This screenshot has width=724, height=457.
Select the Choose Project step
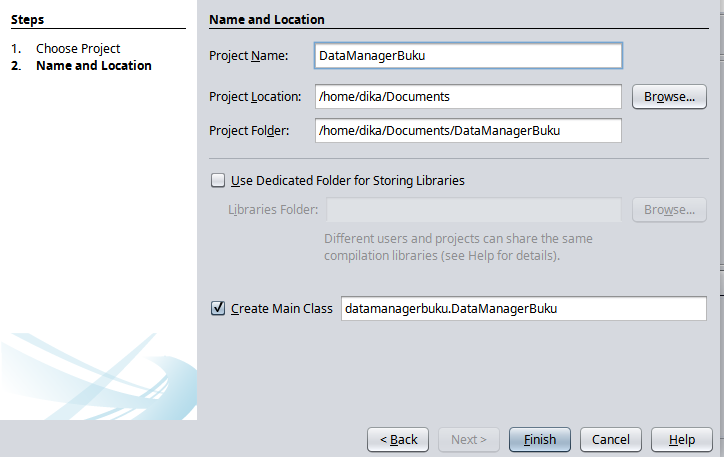(x=78, y=48)
